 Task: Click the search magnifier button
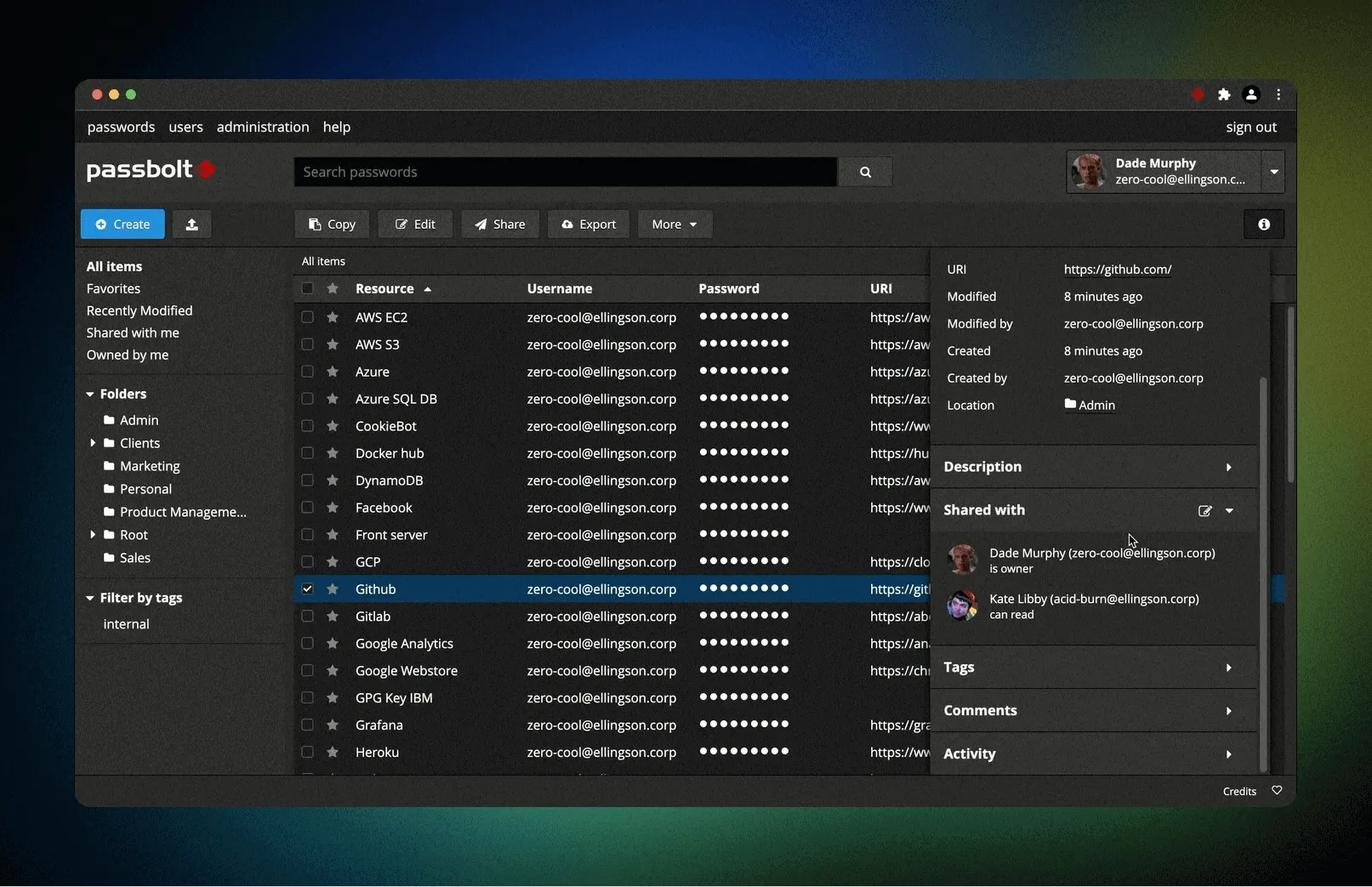pyautogui.click(x=865, y=172)
